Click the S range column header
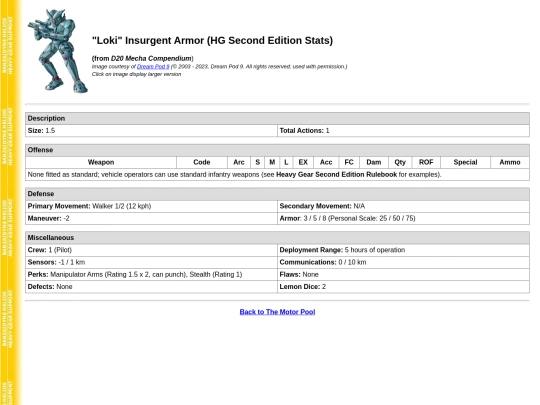The image size is (540, 405). pos(257,162)
